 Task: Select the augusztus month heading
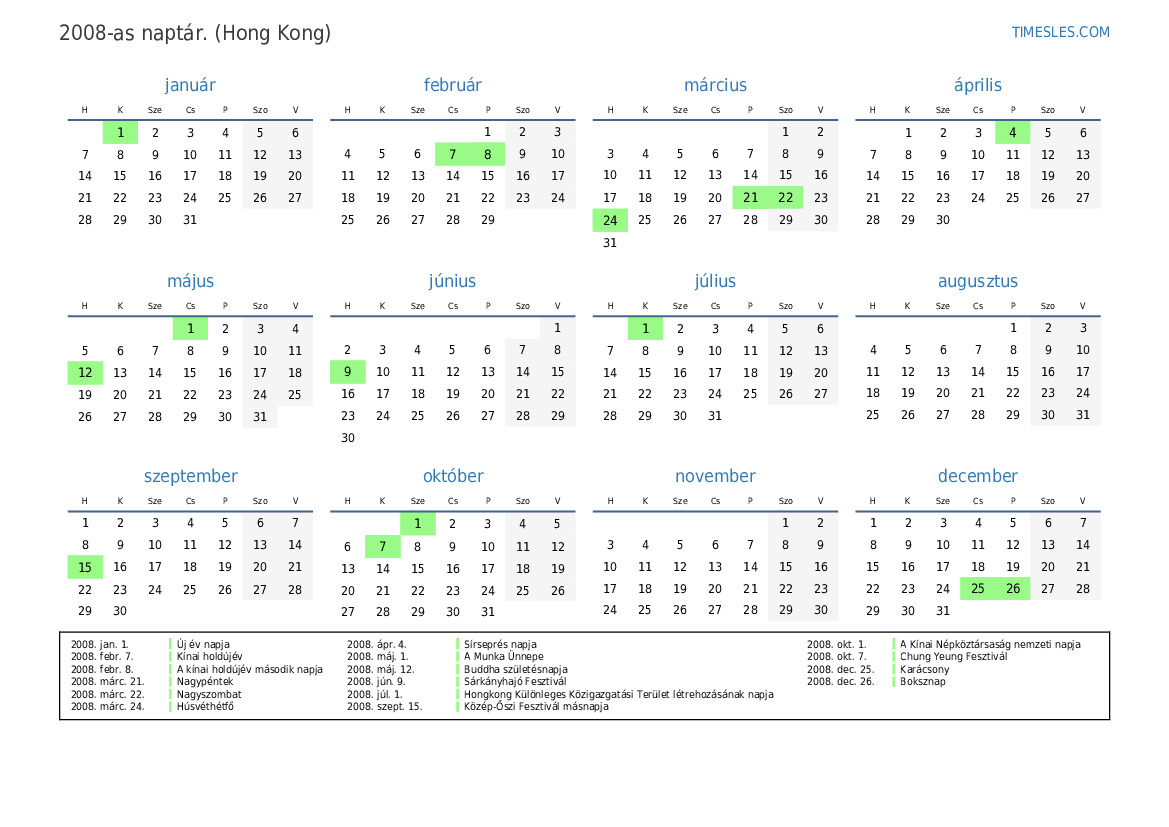pos(977,281)
